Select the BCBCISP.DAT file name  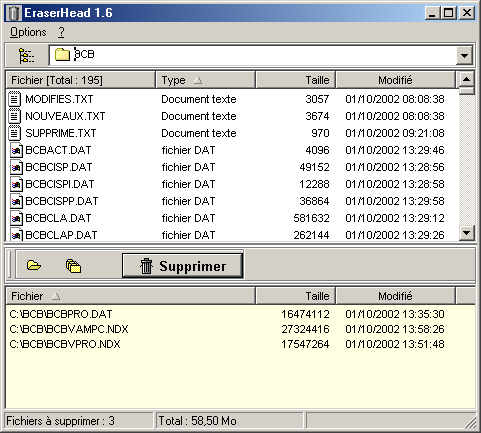pyautogui.click(x=59, y=167)
